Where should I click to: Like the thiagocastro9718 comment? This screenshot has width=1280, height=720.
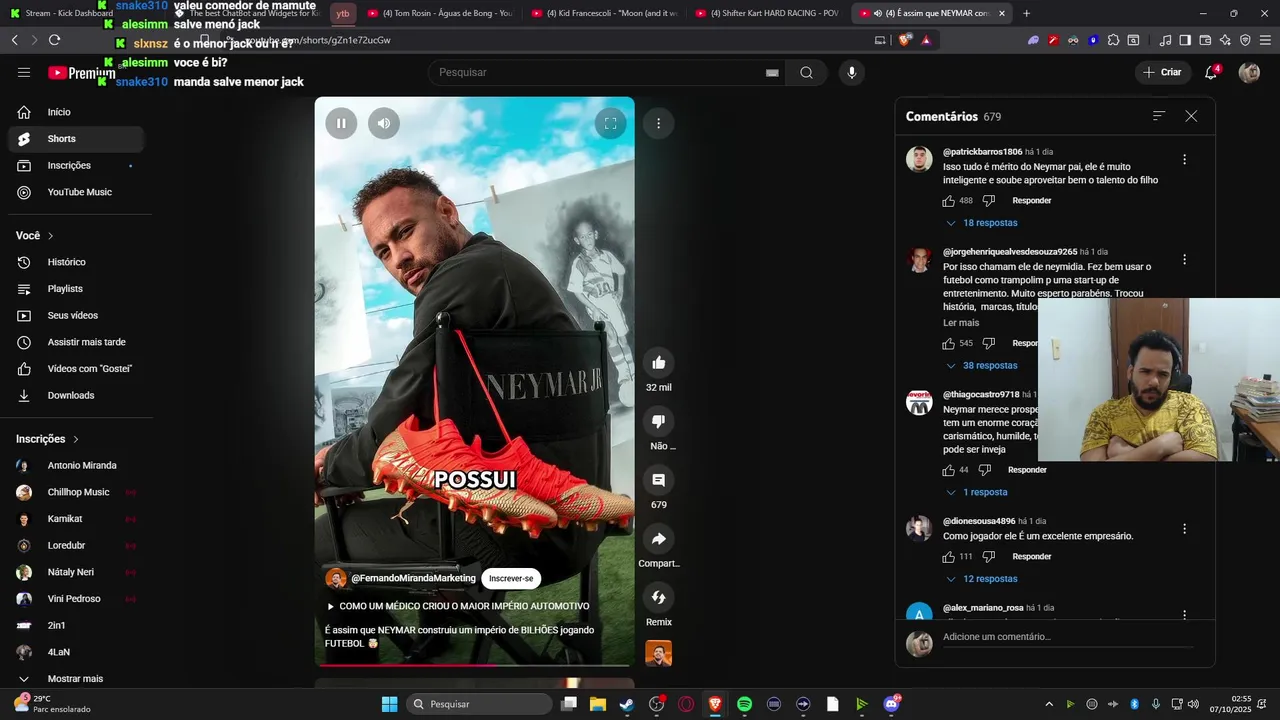pyautogui.click(x=949, y=470)
